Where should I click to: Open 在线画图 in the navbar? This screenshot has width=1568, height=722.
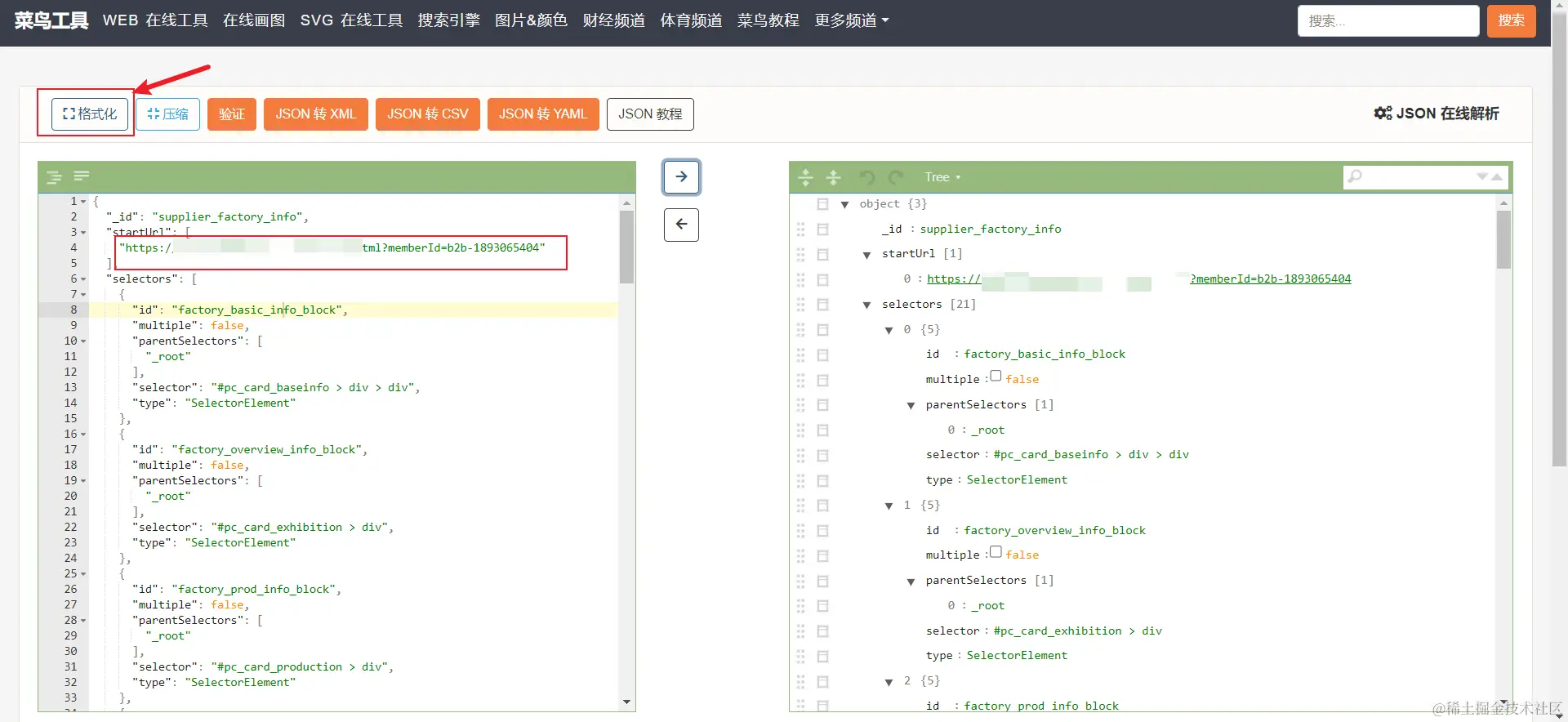pyautogui.click(x=254, y=20)
